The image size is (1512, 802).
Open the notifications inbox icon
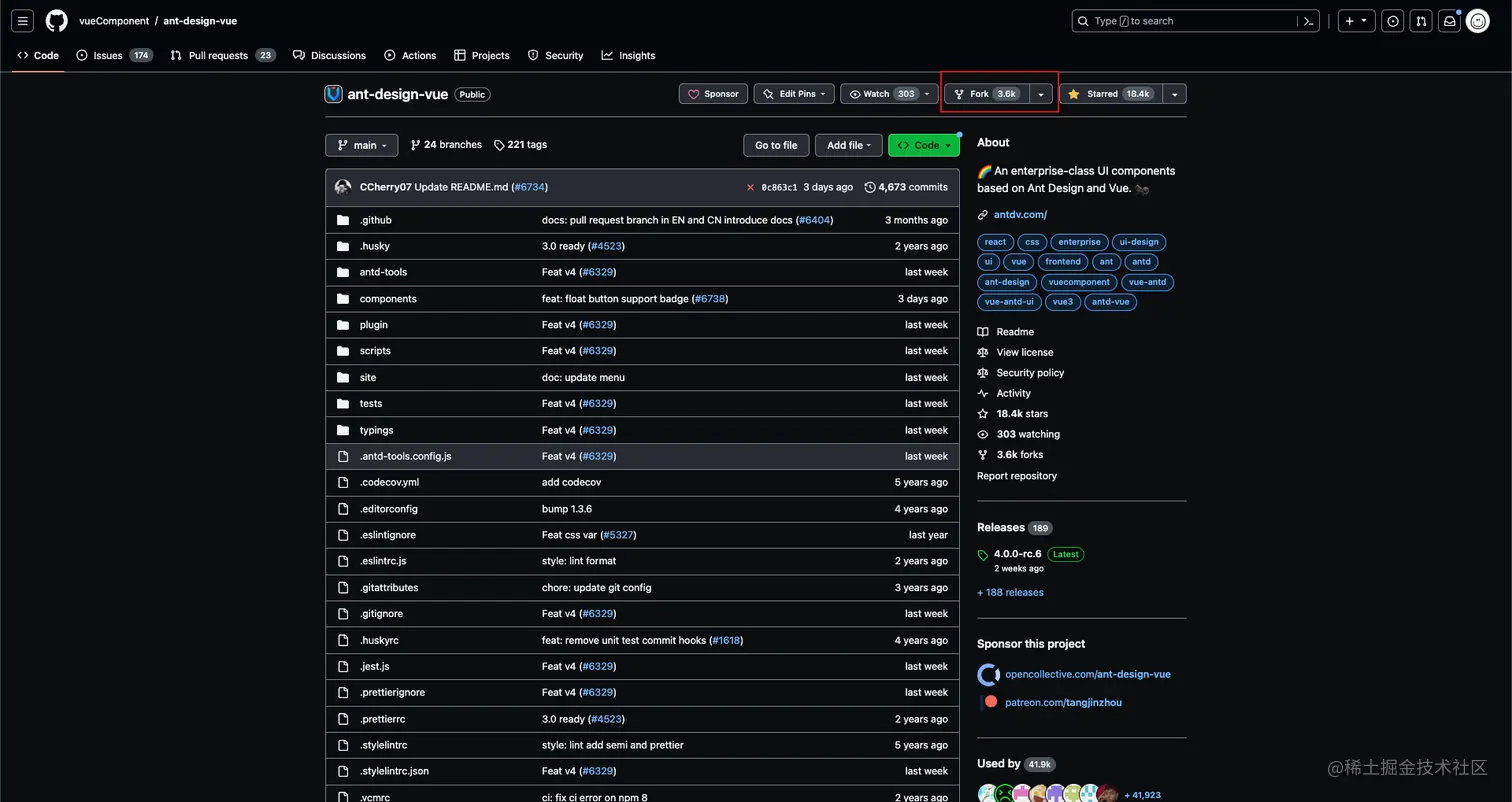[x=1449, y=21]
